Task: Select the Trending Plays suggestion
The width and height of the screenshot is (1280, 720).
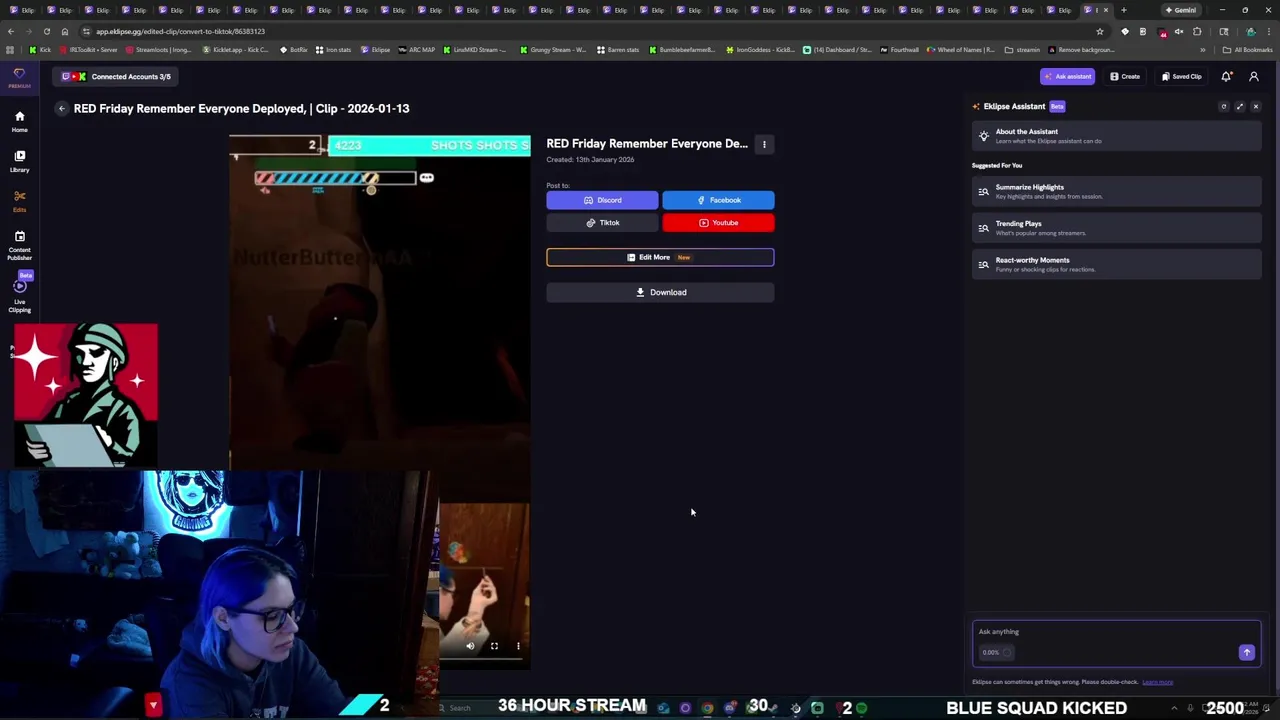Action: [x=1116, y=228]
